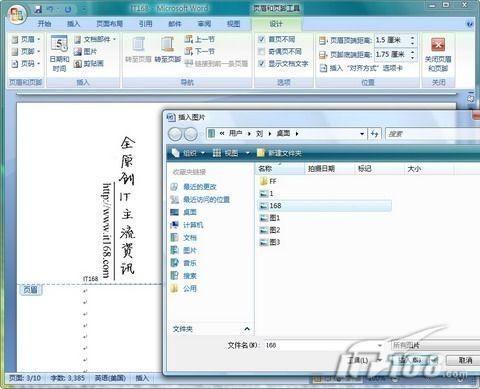
Task: Insert date and time (日期和时间)
Action: tap(59, 54)
